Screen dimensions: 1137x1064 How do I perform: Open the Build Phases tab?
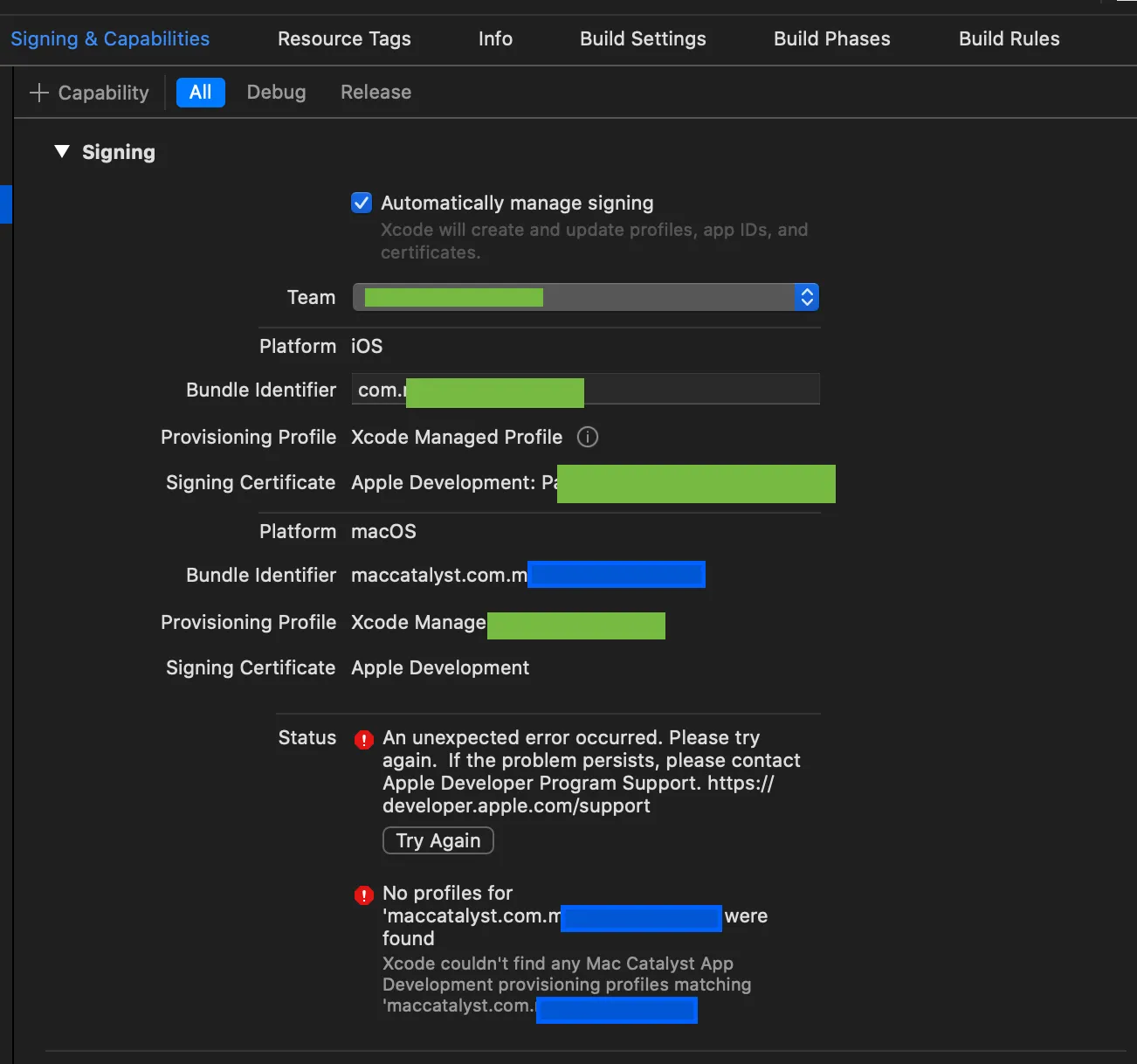pos(831,39)
